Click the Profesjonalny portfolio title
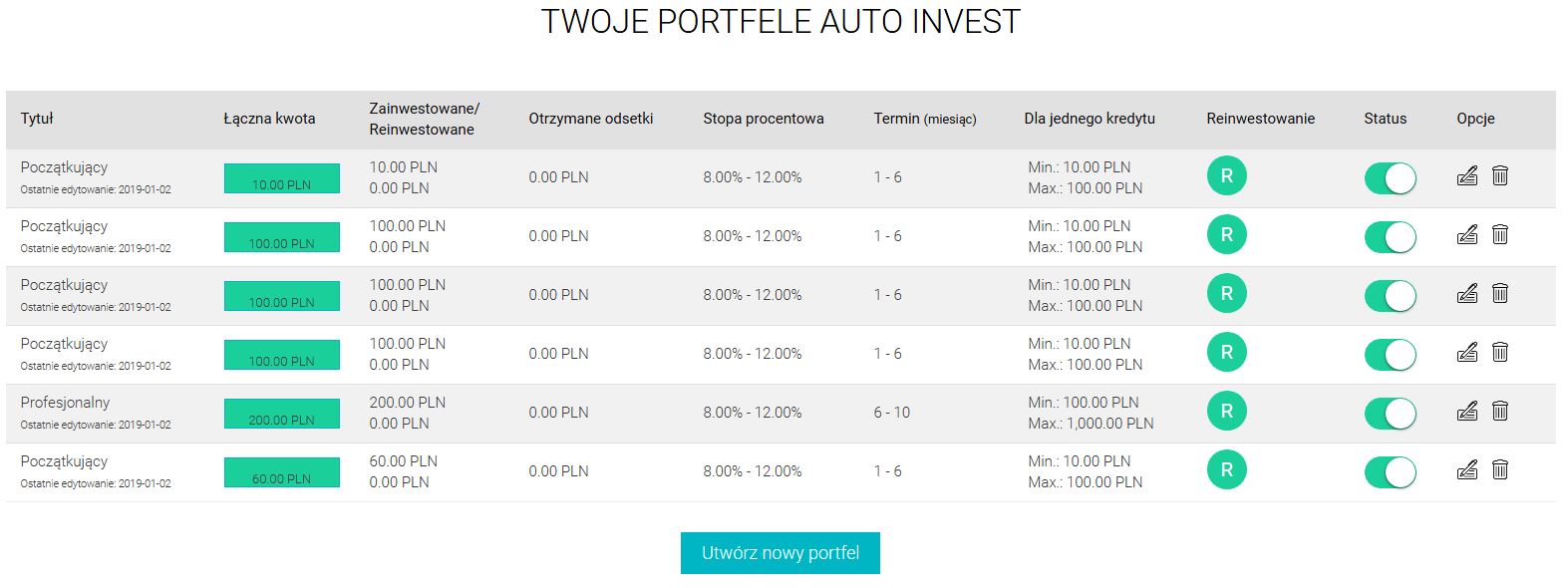This screenshot has width=1568, height=588. click(x=65, y=403)
